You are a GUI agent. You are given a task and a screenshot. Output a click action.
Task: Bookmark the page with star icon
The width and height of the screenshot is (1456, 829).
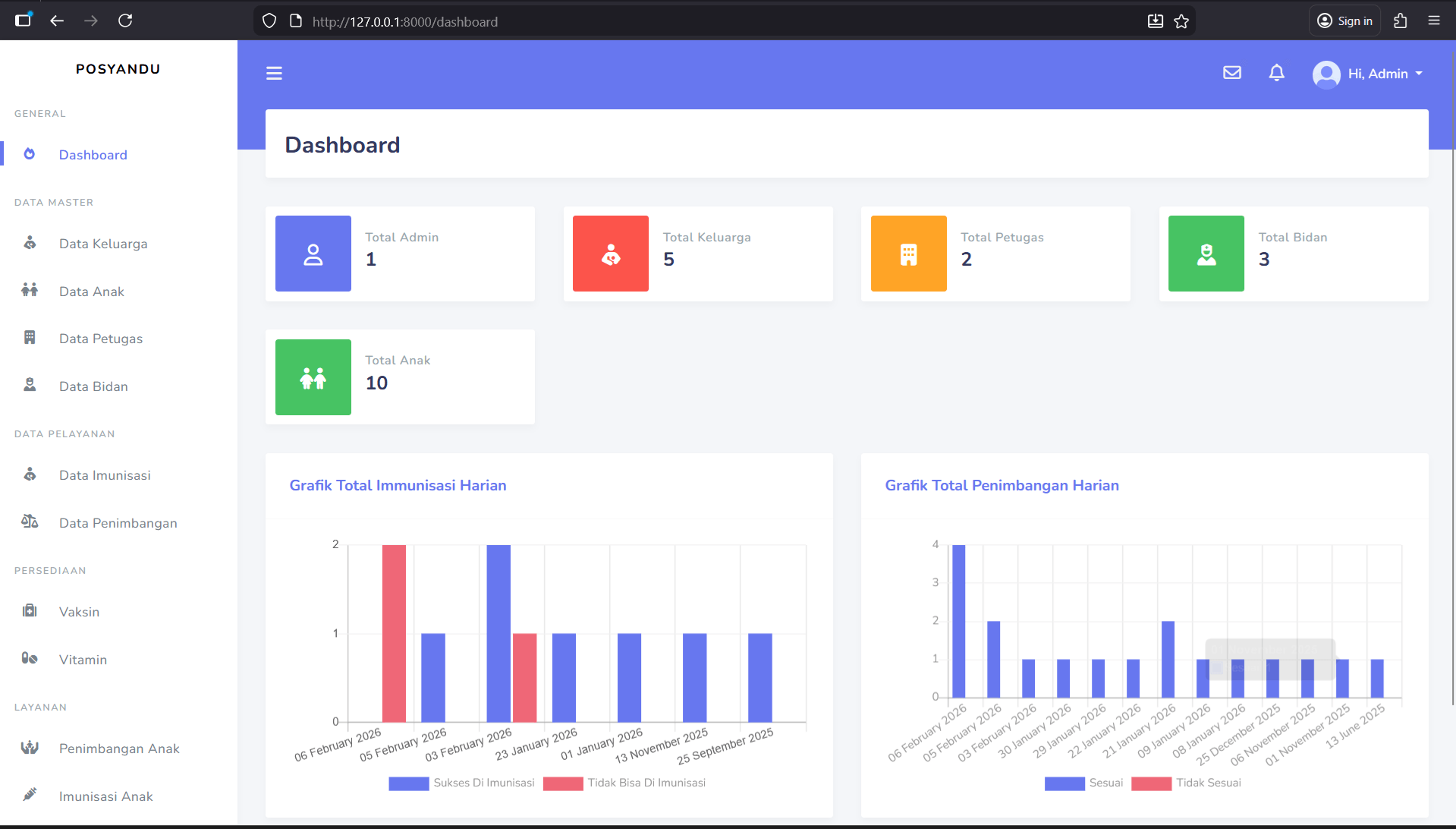tap(1181, 21)
